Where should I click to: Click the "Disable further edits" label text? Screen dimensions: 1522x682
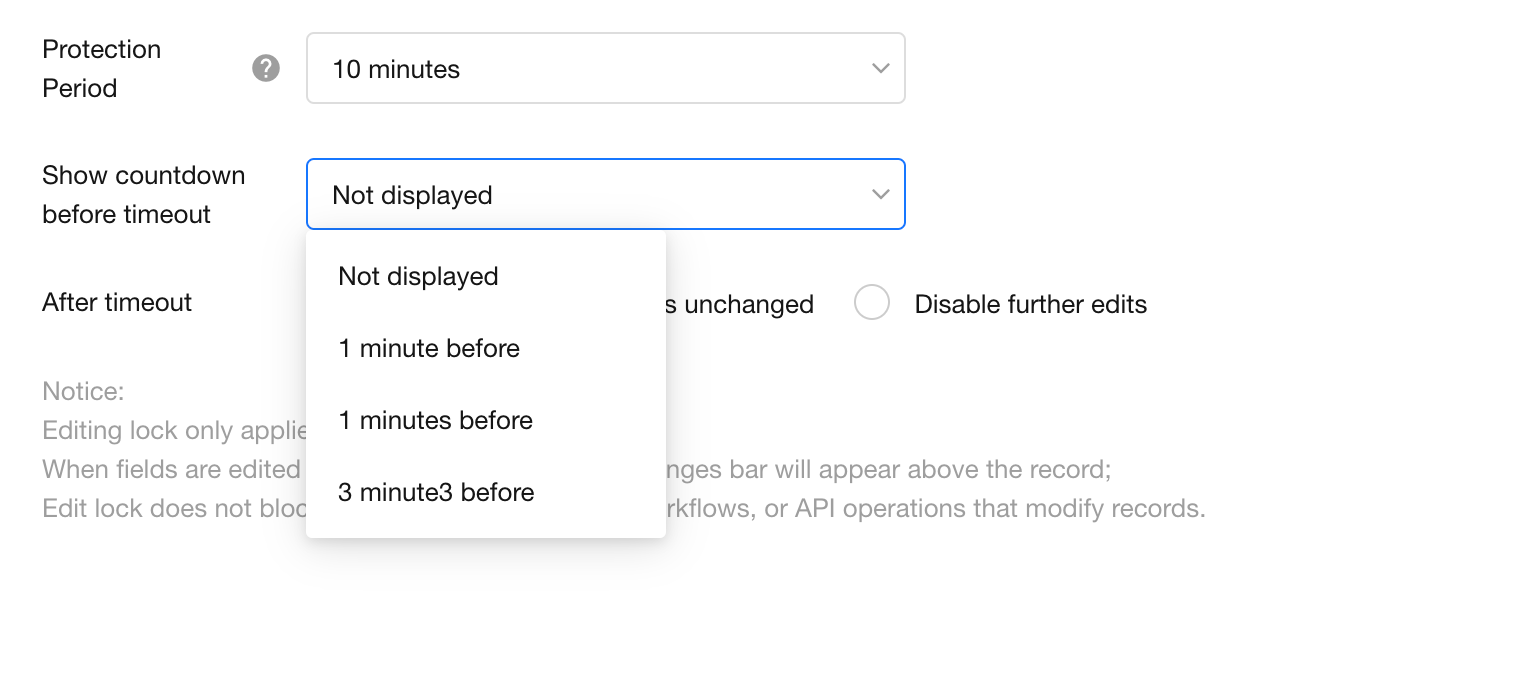click(x=1030, y=304)
